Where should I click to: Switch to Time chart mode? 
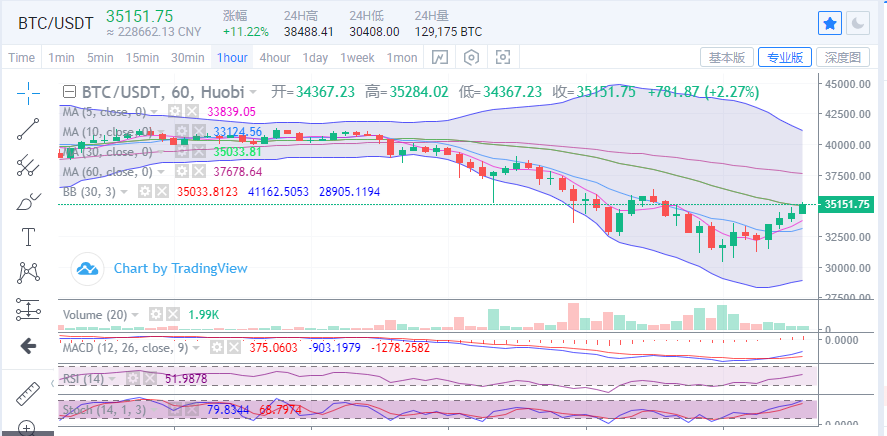tap(21, 57)
